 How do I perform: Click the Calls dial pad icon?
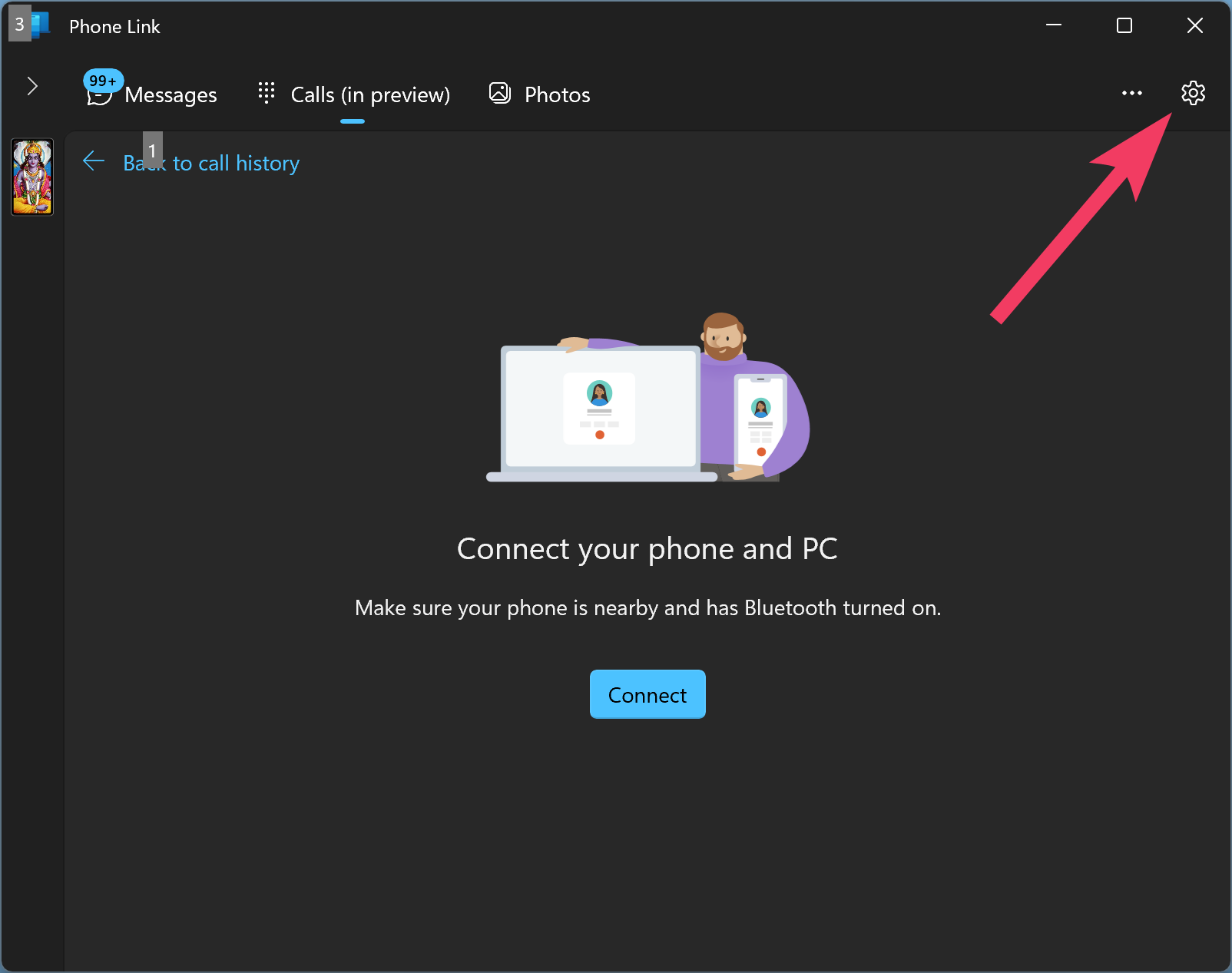(x=267, y=93)
